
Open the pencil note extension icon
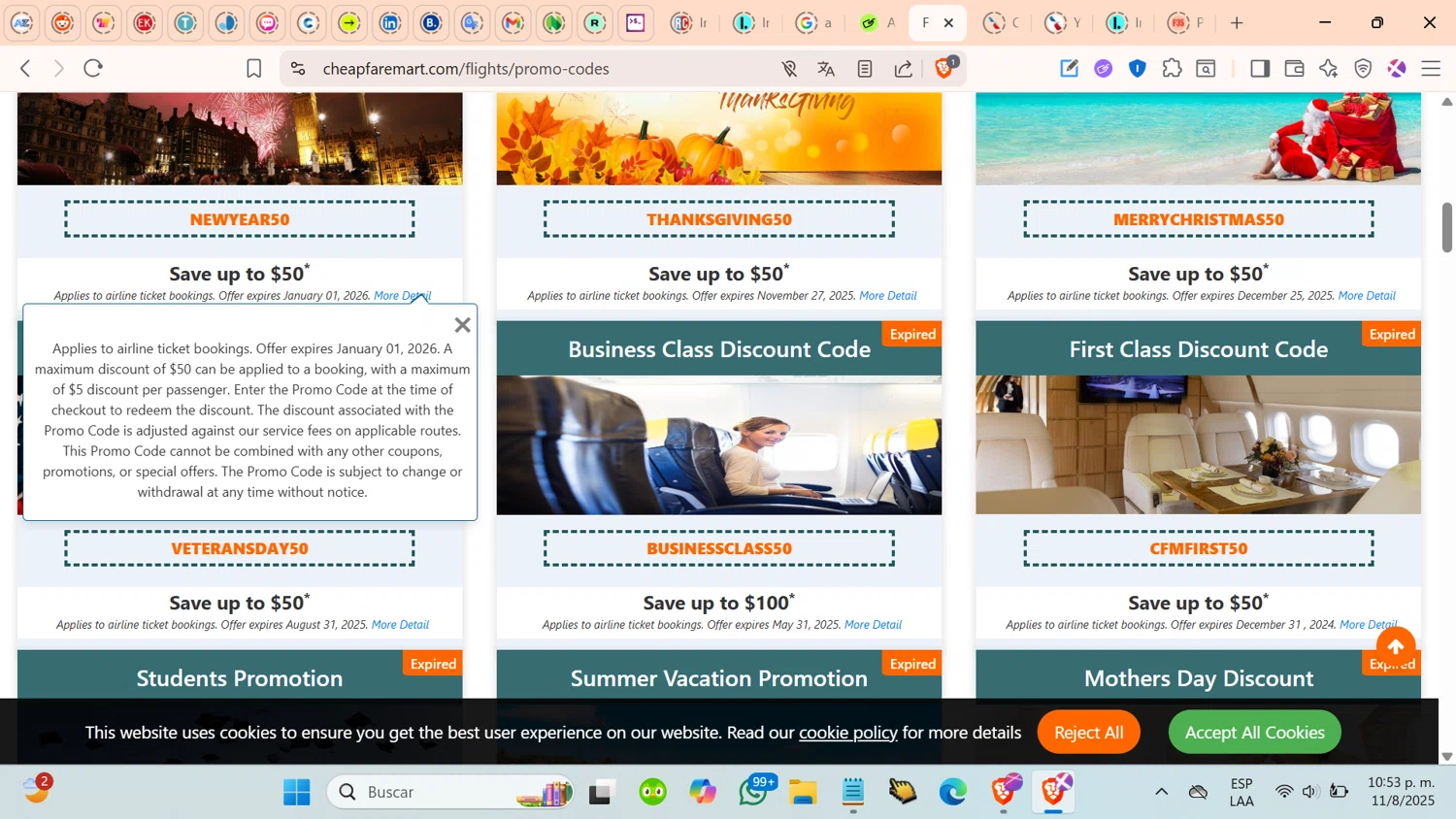coord(1069,68)
